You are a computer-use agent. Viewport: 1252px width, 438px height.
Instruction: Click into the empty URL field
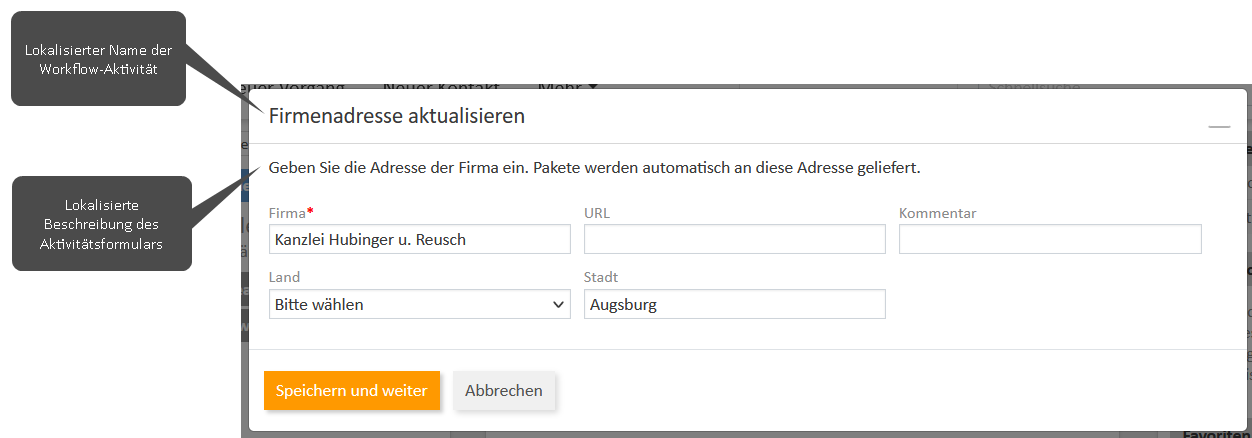click(x=734, y=240)
